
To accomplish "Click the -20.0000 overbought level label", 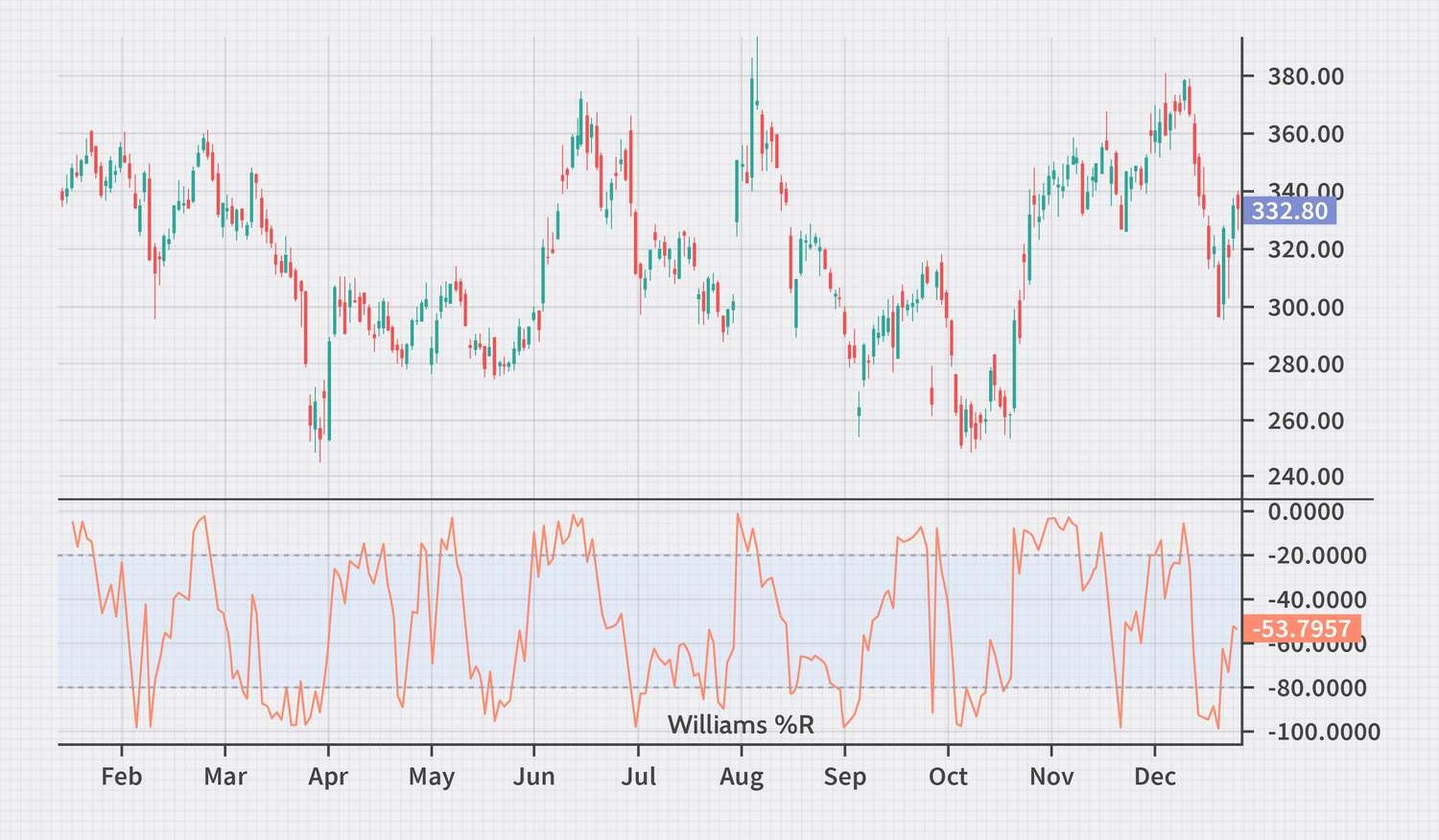I will [x=1317, y=556].
